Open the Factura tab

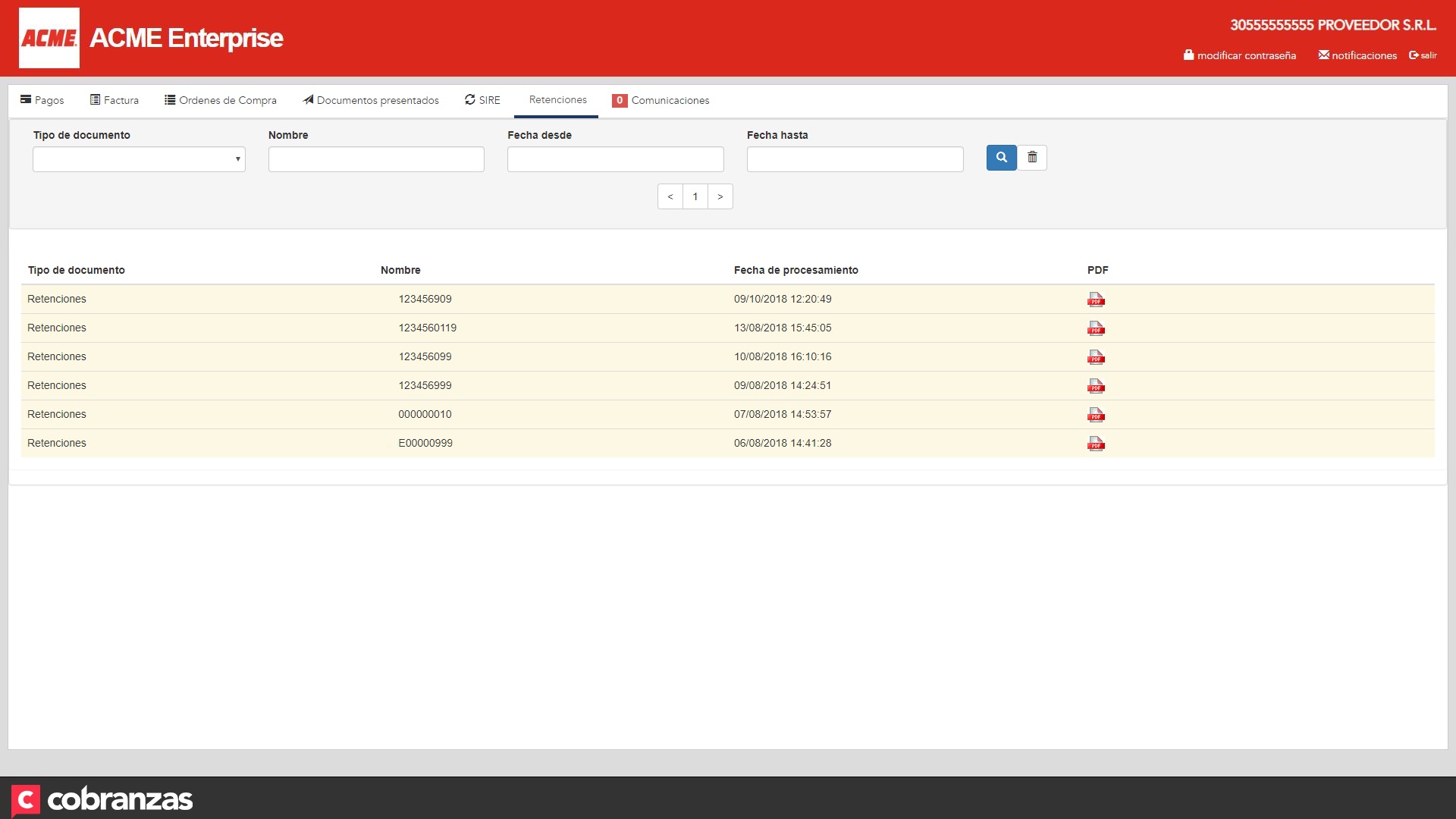pyautogui.click(x=115, y=100)
